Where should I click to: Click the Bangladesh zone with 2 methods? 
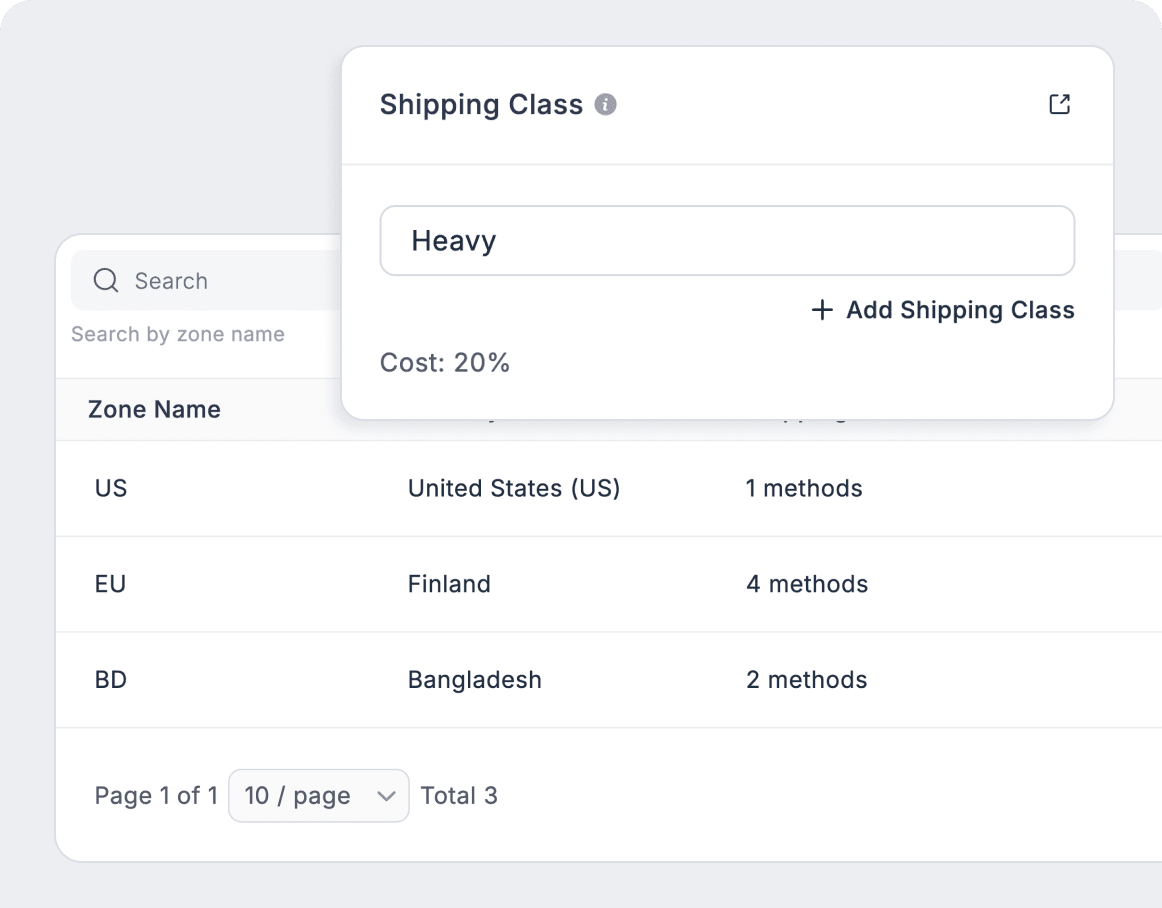474,680
